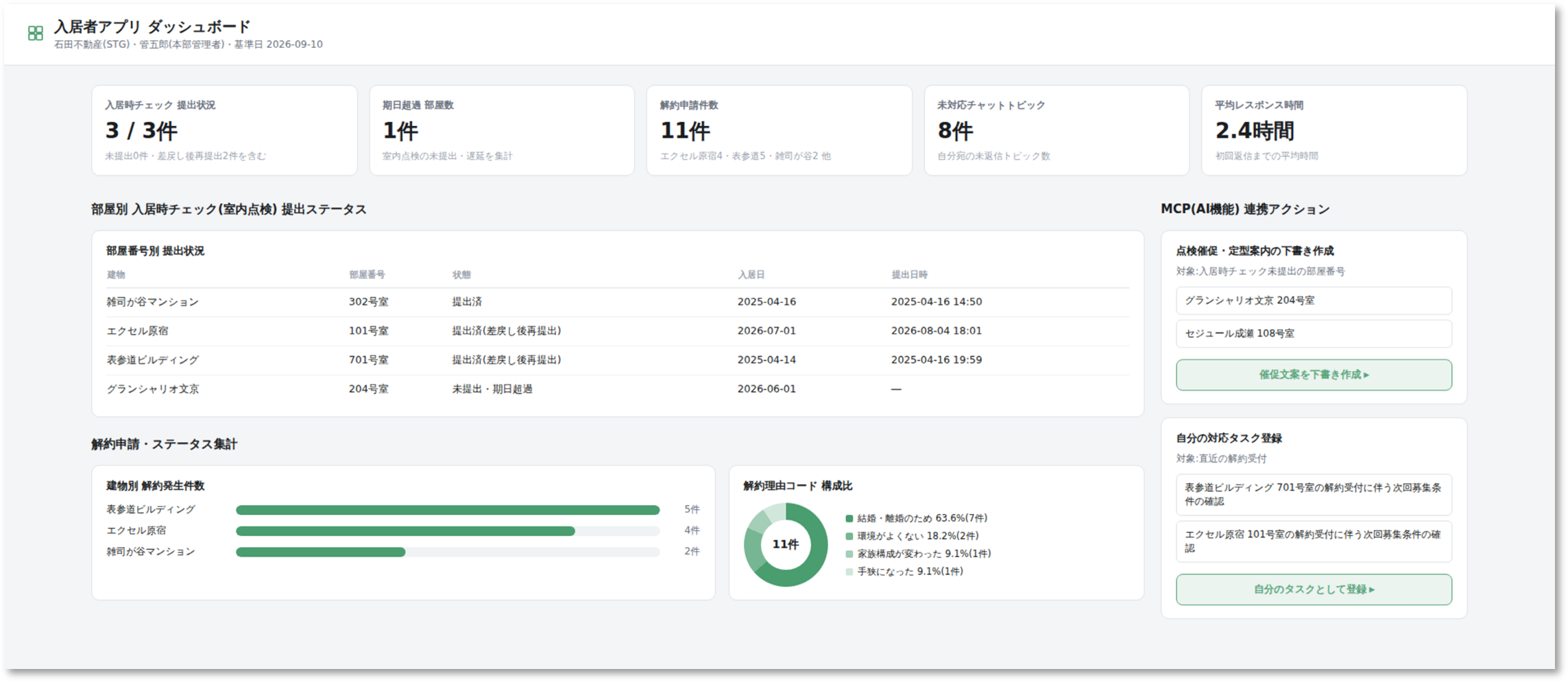1568x682 pixels.
Task: Select the セジュール成瀬 108号室 target item
Action: (1313, 334)
